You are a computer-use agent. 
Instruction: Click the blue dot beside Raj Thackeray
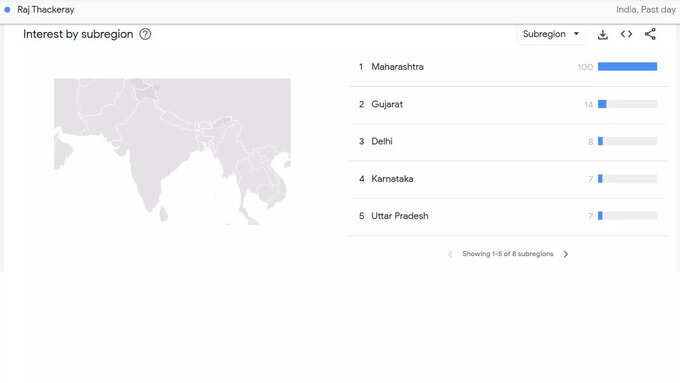pos(7,10)
